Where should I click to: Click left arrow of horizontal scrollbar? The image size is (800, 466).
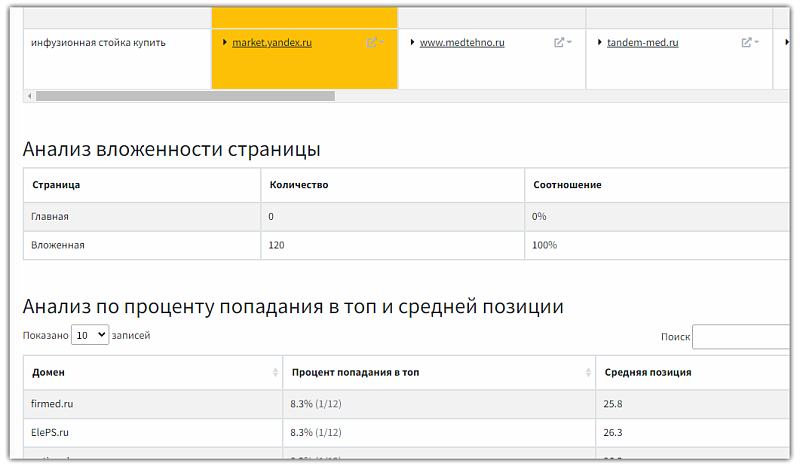[x=28, y=96]
